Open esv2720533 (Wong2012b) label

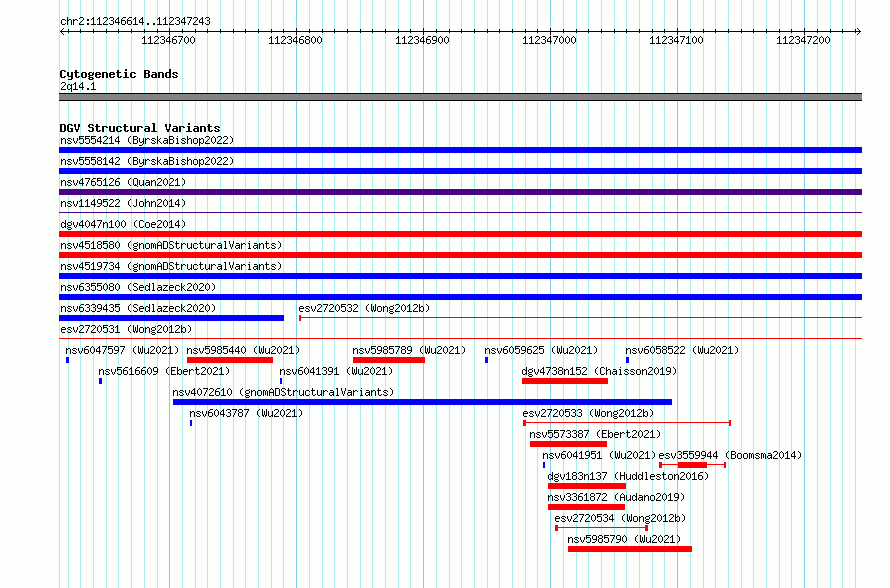tap(588, 413)
